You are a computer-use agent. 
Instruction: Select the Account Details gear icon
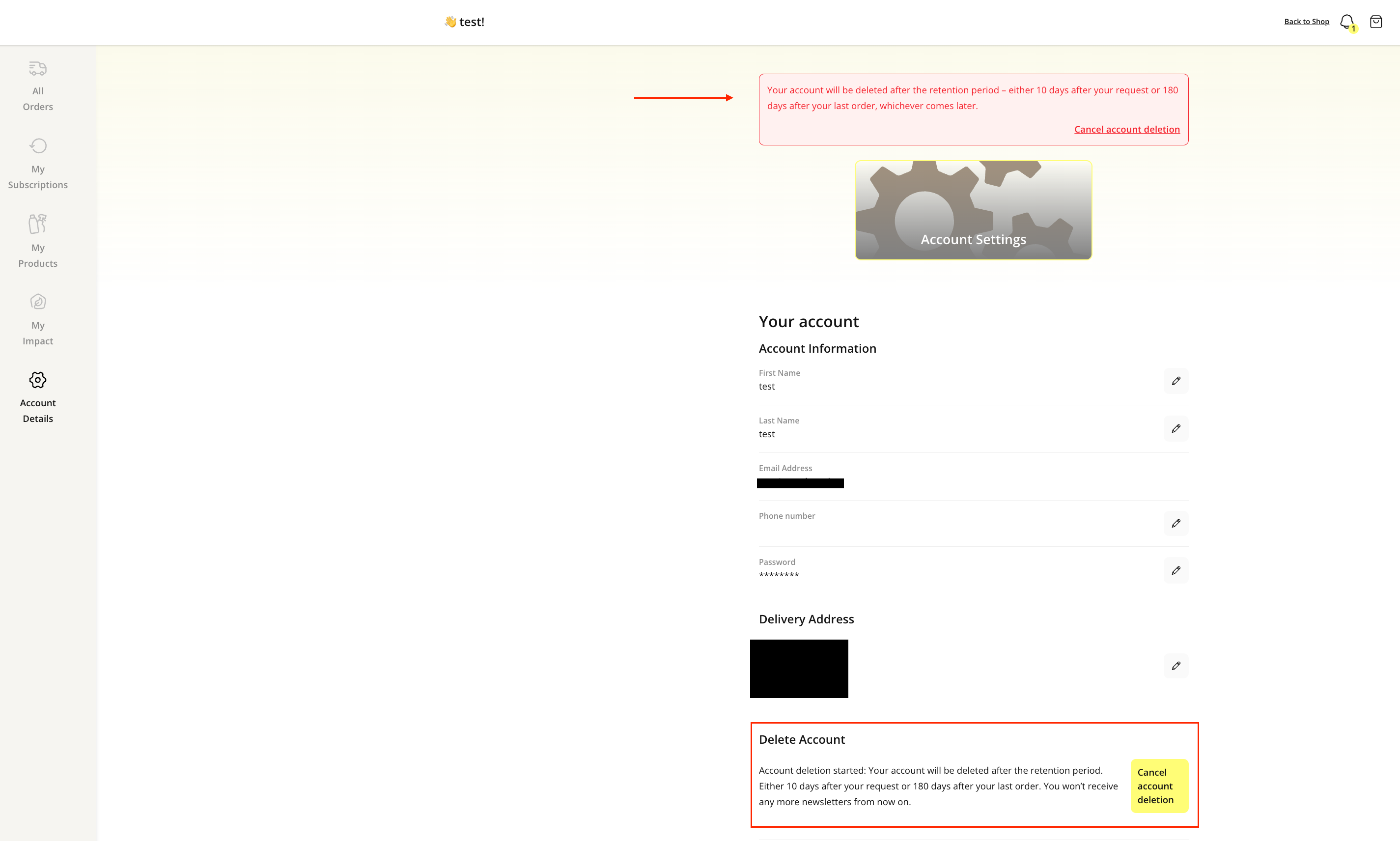[x=37, y=380]
